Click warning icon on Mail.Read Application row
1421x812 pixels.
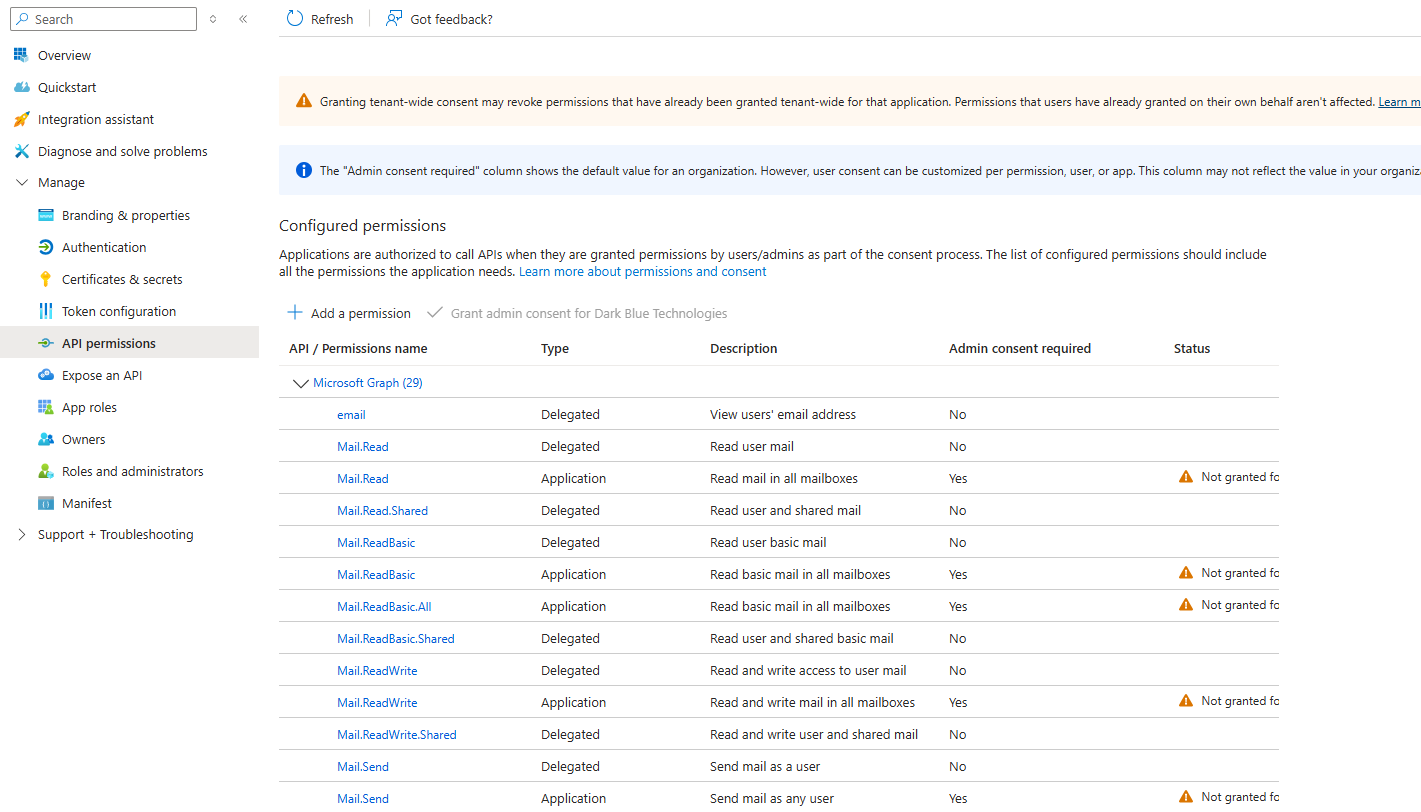1186,477
